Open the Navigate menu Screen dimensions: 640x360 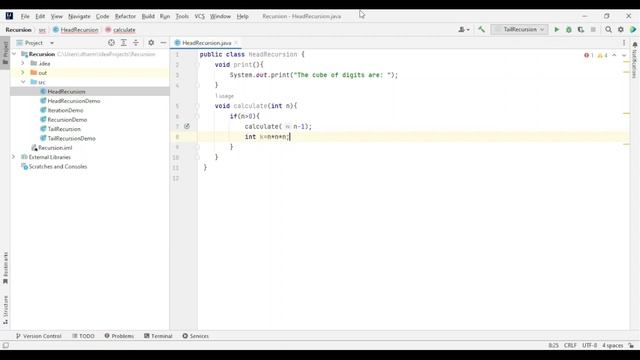[79, 16]
